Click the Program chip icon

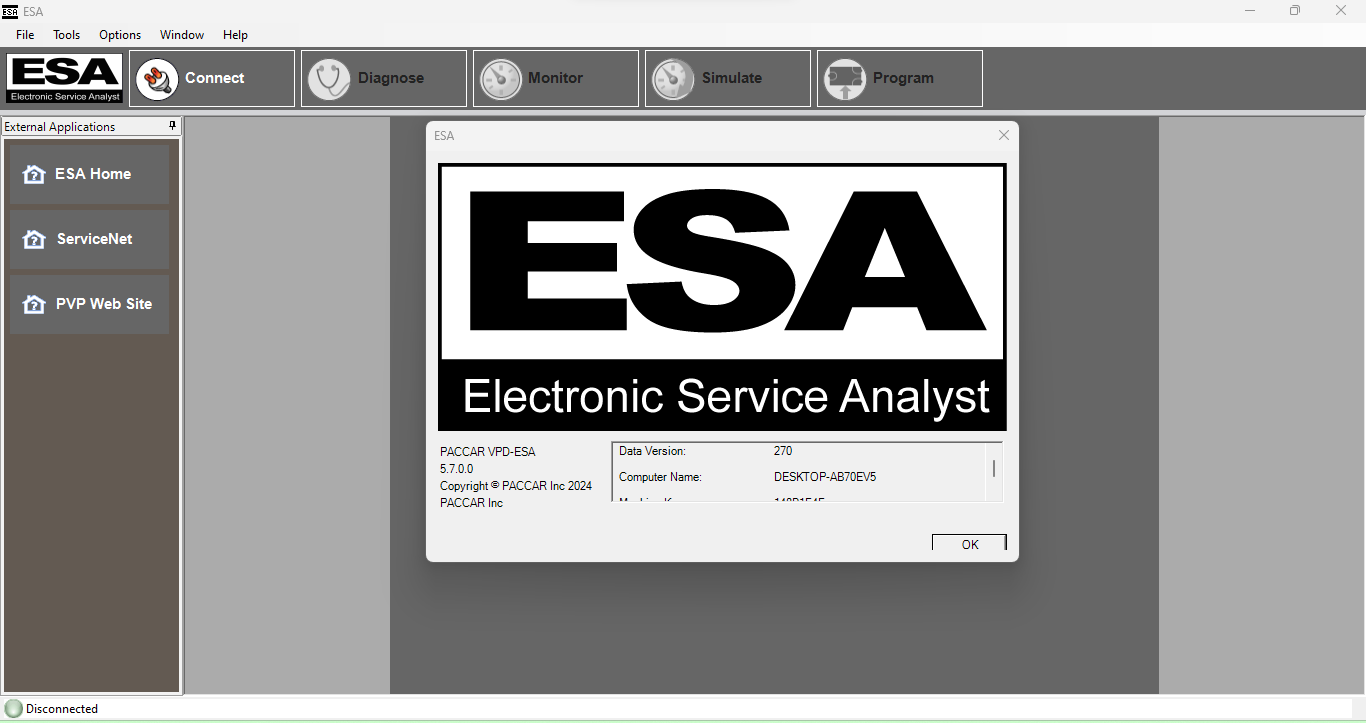coord(844,79)
